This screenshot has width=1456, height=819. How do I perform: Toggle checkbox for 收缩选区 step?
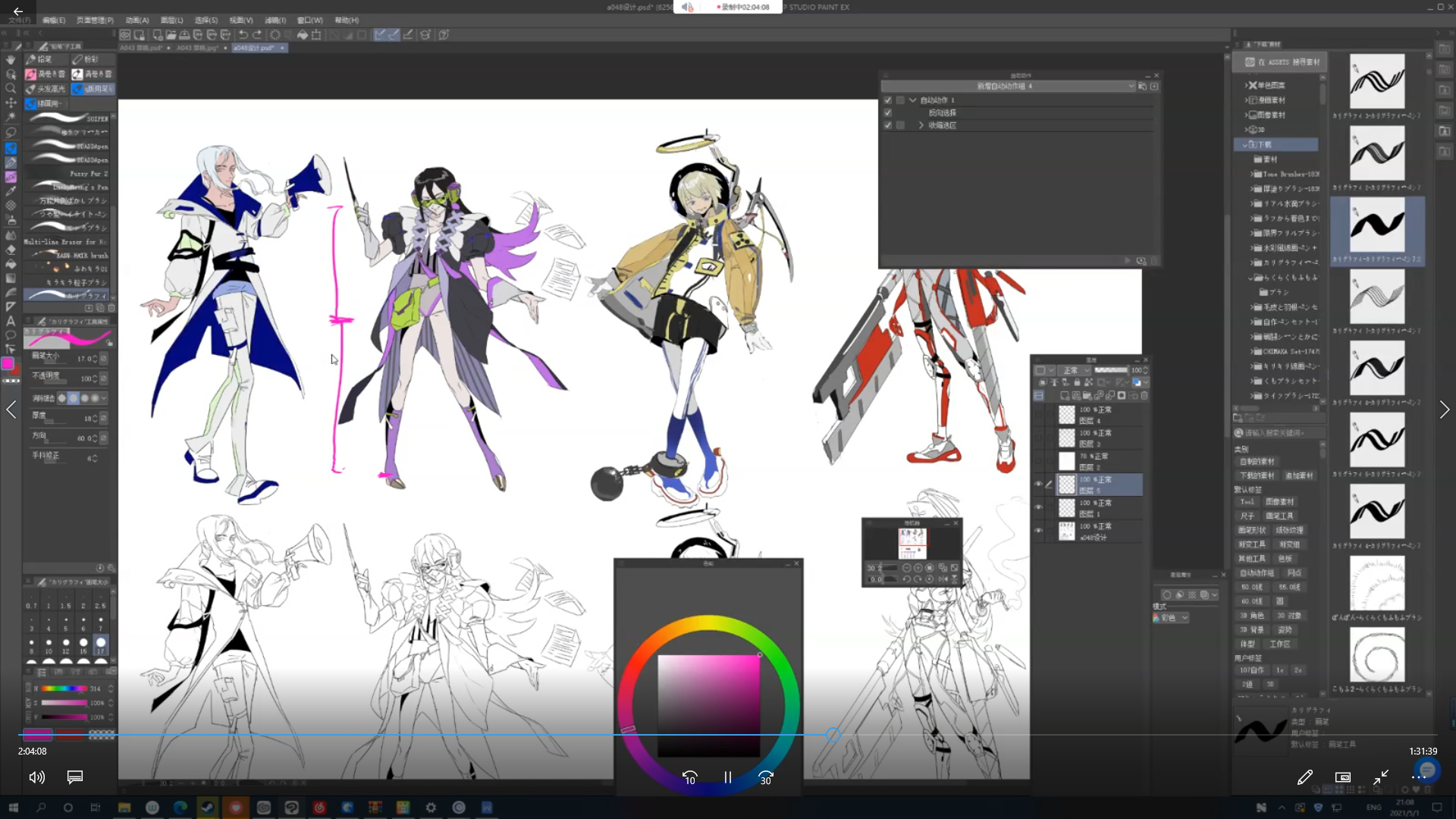coord(888,125)
